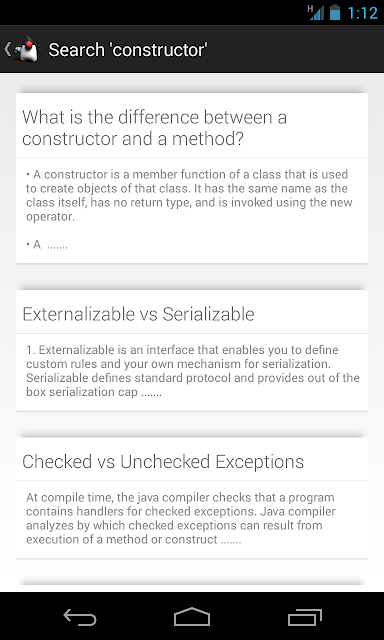
Task: Tap the word 'operator.' in first card
Action: pos(51,217)
